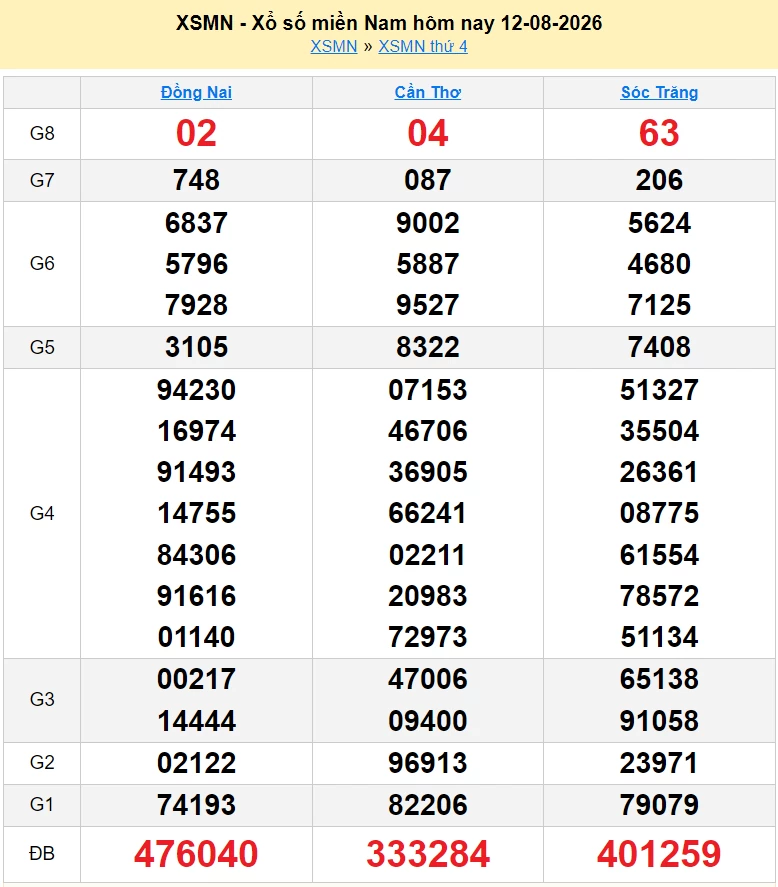Screen dimensions: 778x887
Task: Click the G3 number 00217
Action: [196, 679]
